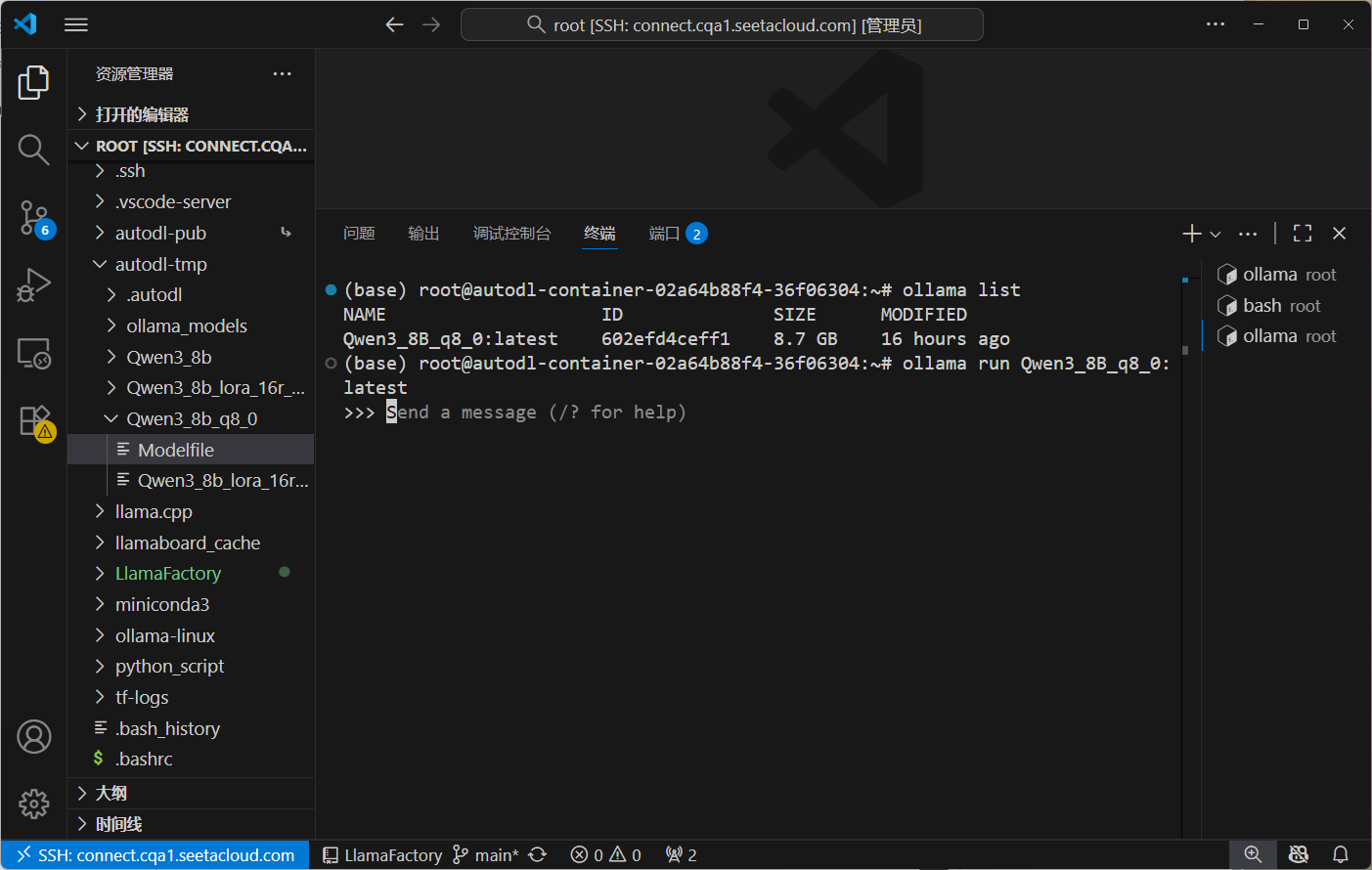1372x870 pixels.
Task: Expand the miniconda3 folder
Action: click(x=191, y=605)
